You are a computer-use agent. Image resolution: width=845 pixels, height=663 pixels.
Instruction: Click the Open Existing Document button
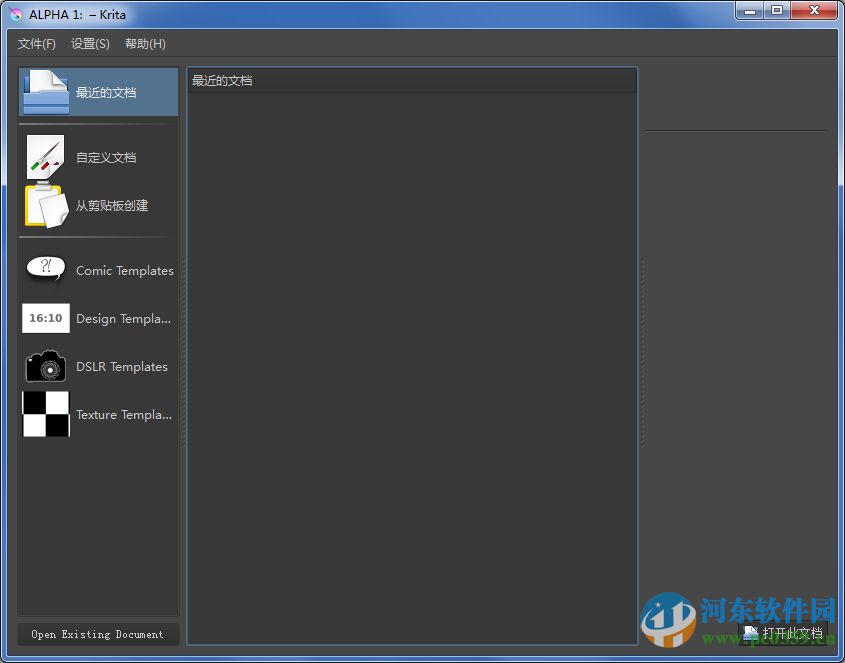(x=97, y=633)
